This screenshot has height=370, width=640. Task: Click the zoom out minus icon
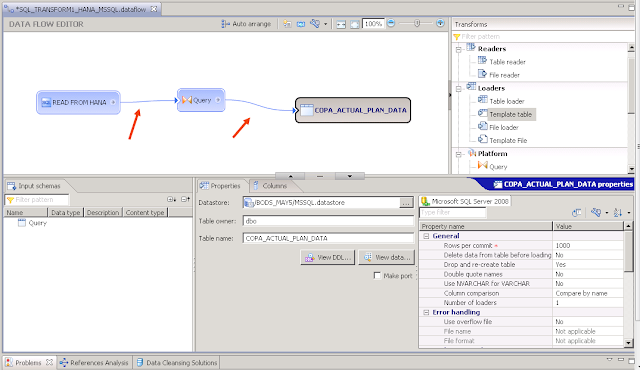click(391, 23)
